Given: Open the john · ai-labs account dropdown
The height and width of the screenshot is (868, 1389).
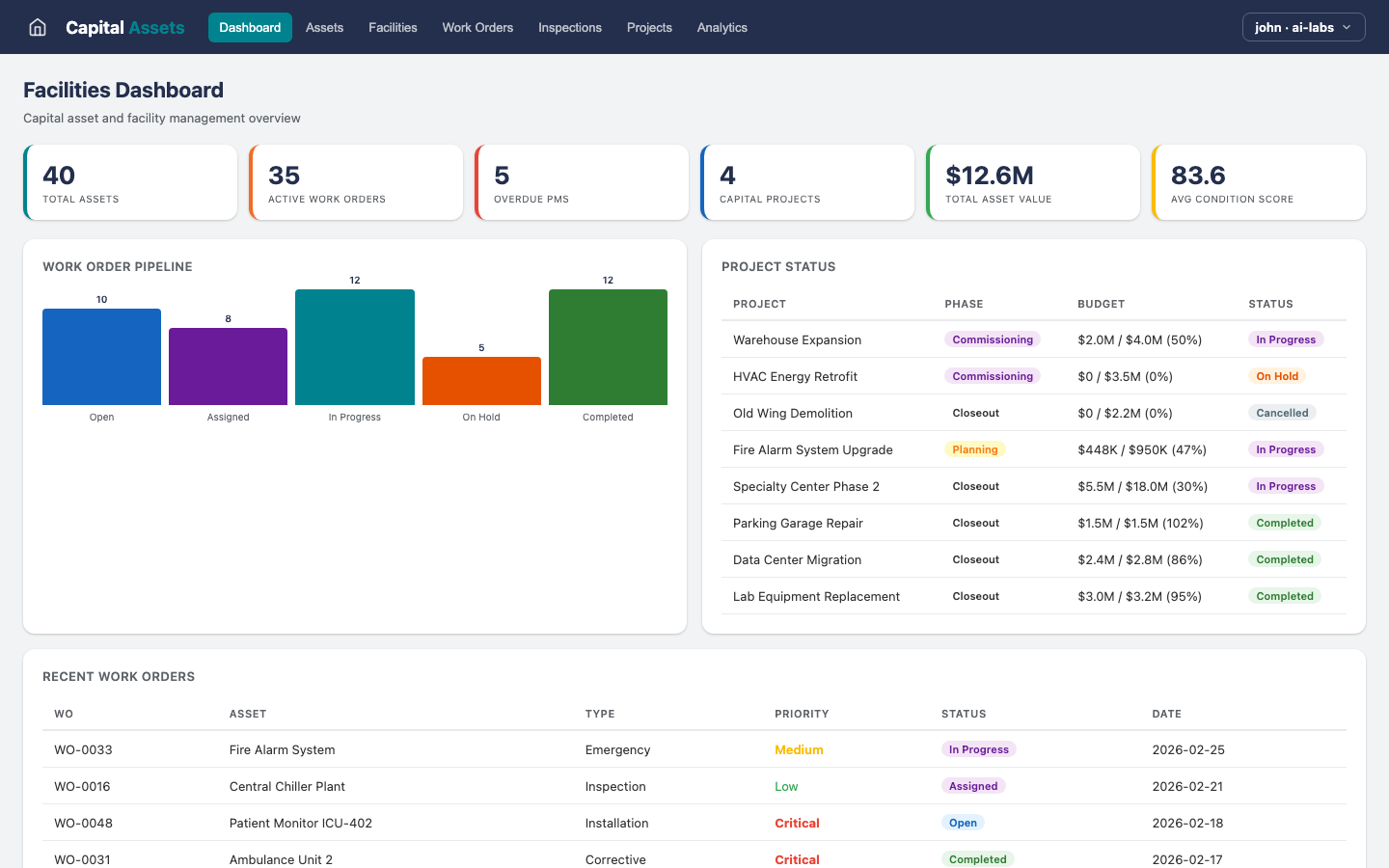Looking at the screenshot, I should pyautogui.click(x=1303, y=27).
